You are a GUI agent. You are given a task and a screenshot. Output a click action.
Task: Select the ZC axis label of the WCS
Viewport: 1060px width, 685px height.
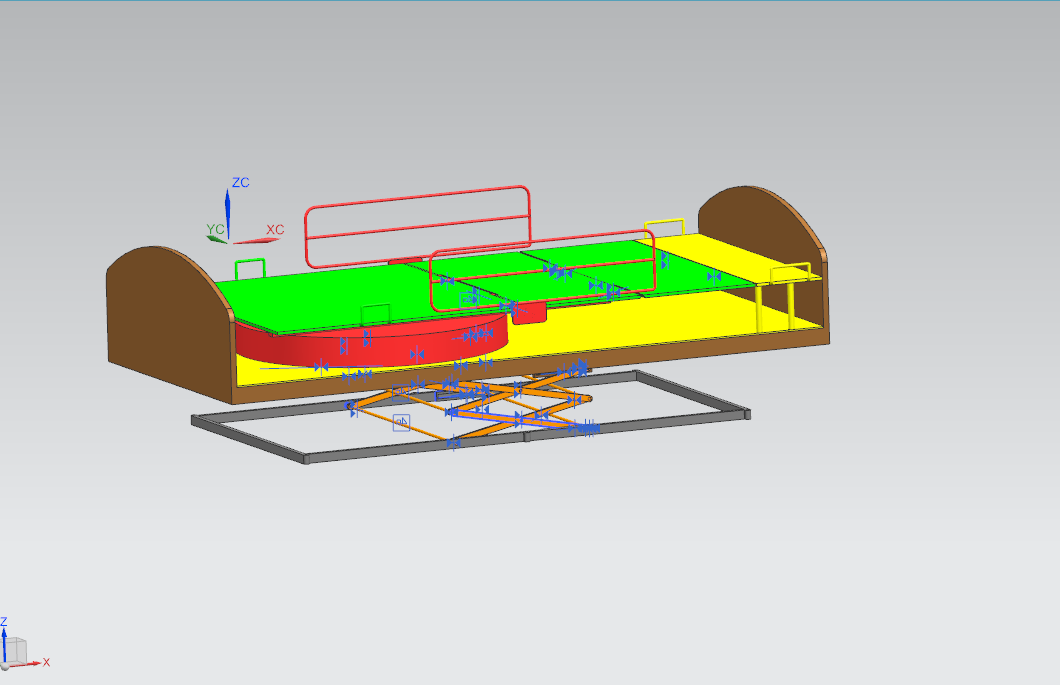pos(241,183)
